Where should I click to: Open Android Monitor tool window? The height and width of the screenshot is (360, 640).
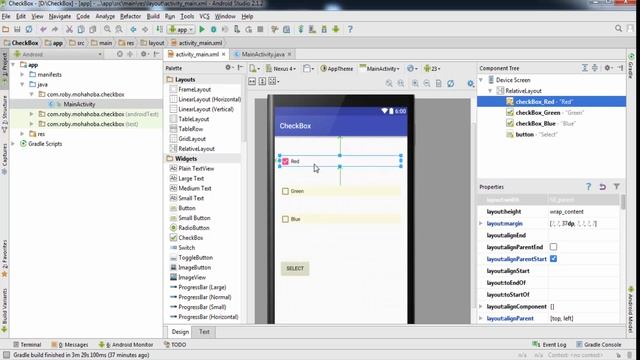pos(126,344)
